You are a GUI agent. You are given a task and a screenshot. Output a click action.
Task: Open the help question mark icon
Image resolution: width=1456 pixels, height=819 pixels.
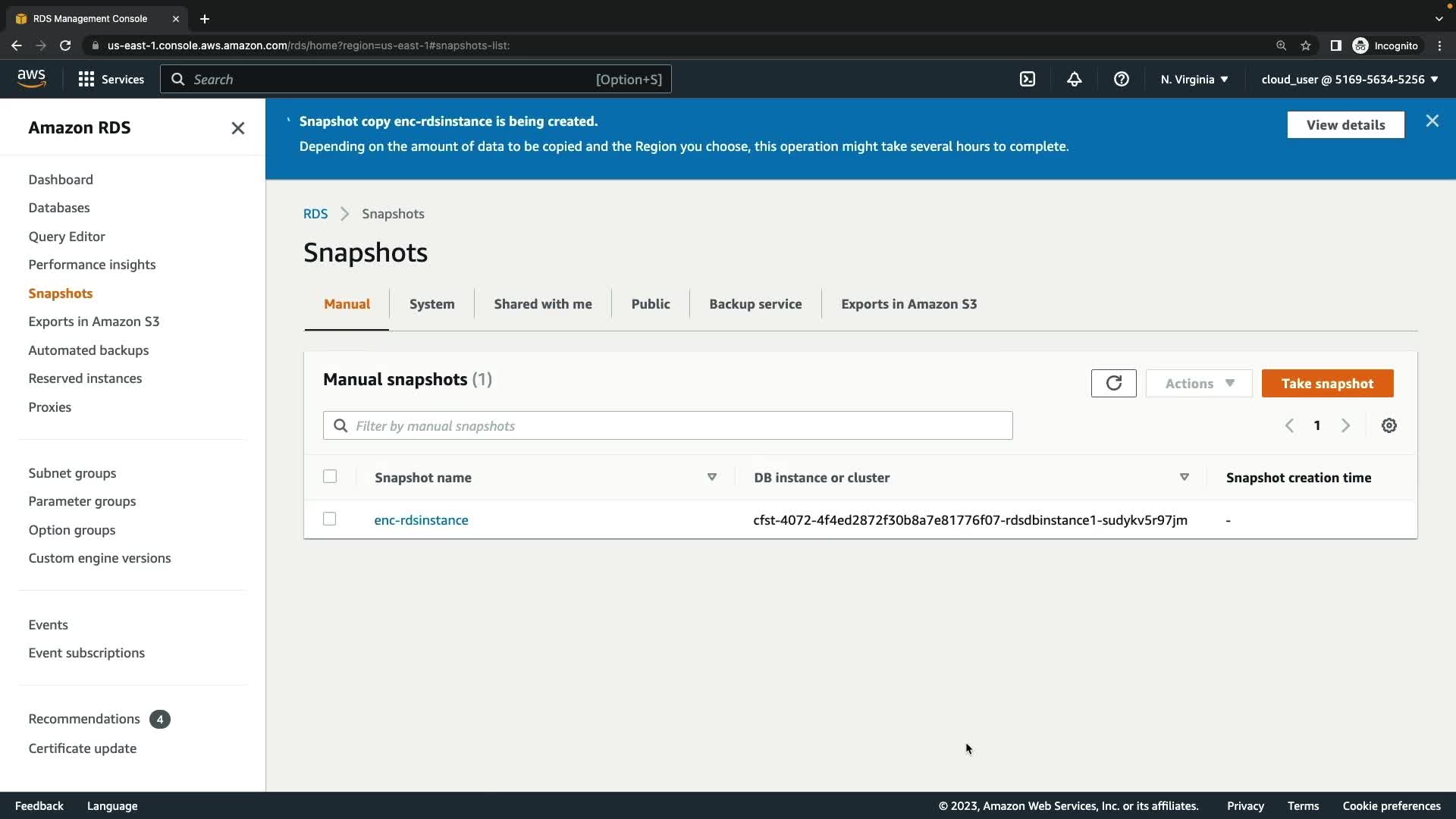(1121, 79)
